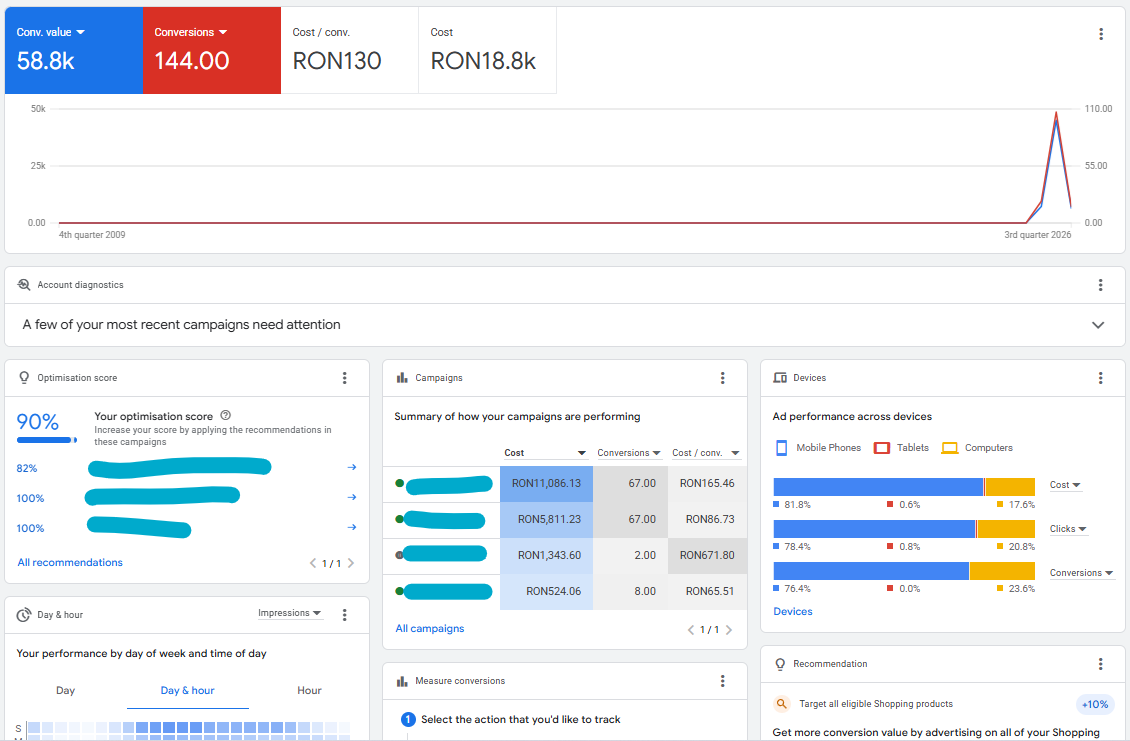Open Day & hour Impressions dropdown
Viewport: 1130px width, 741px height.
tap(290, 613)
